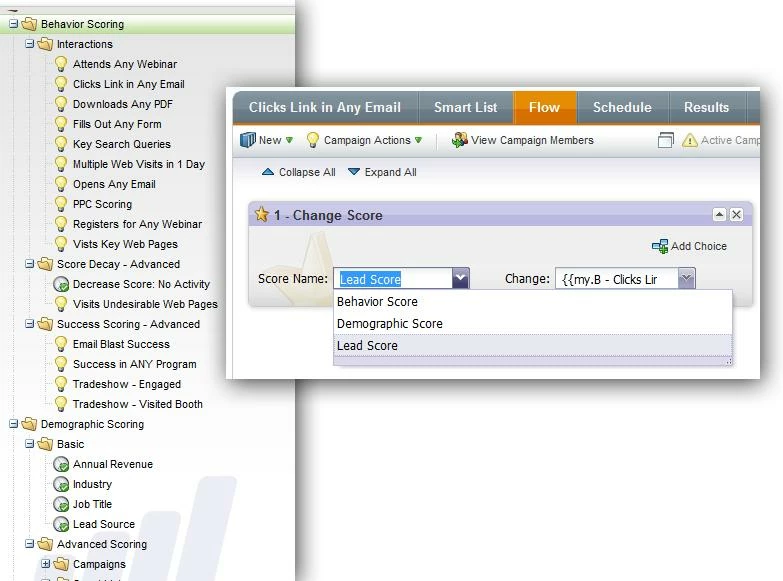Click the lightbulb icon beside Key Search Queries
The height and width of the screenshot is (581, 783).
coord(61,144)
